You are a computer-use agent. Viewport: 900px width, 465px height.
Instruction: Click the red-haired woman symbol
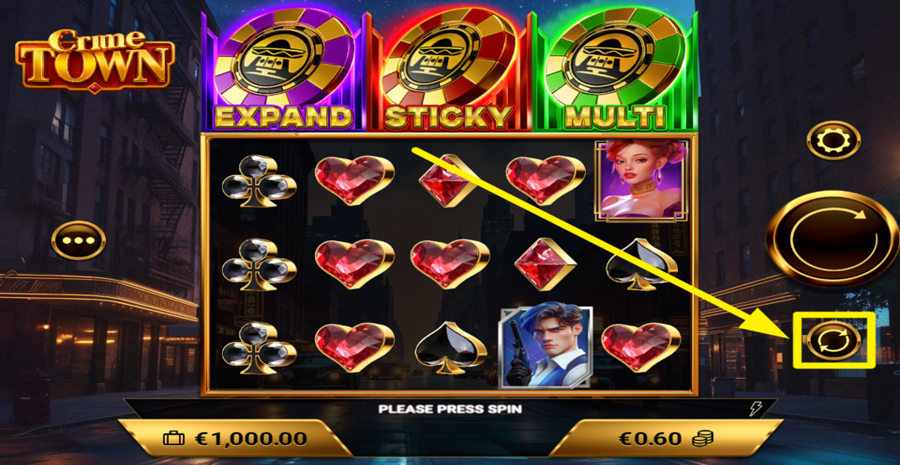coord(641,180)
